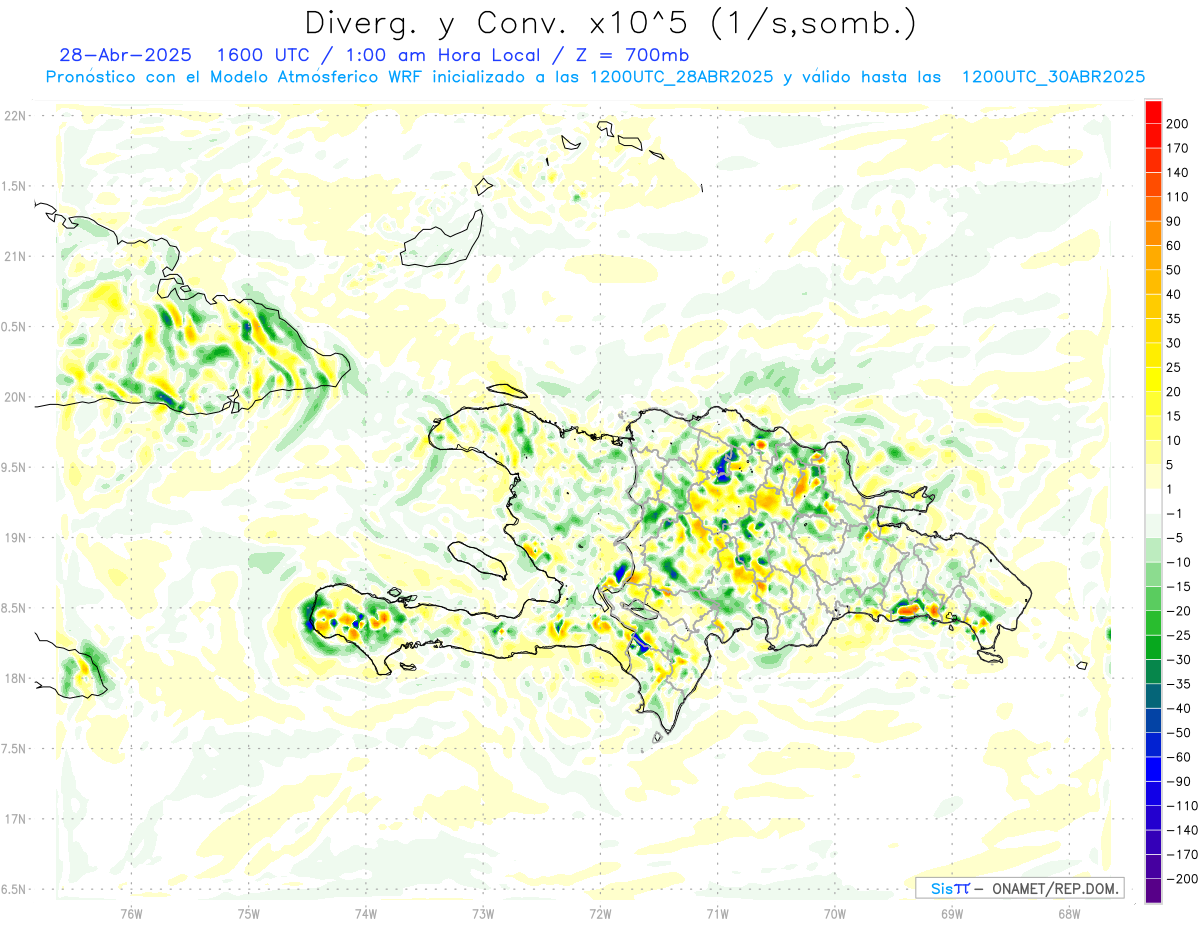Click the '25' colorbar value

pyautogui.click(x=1175, y=367)
